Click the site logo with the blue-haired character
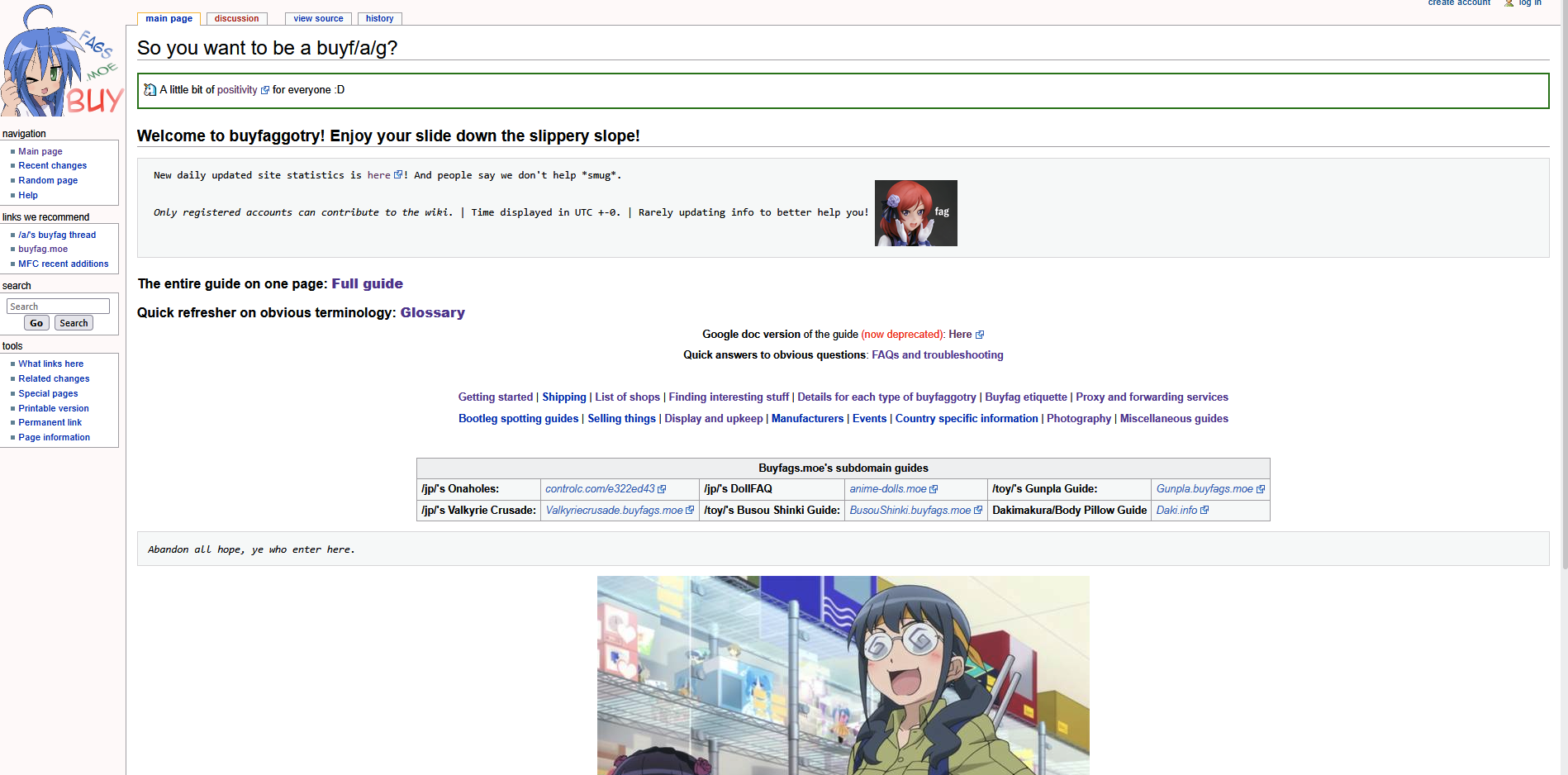 (62, 60)
